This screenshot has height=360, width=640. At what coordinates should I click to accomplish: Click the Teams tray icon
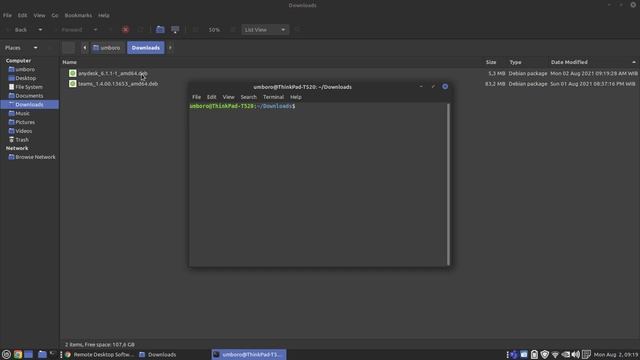[514, 355]
